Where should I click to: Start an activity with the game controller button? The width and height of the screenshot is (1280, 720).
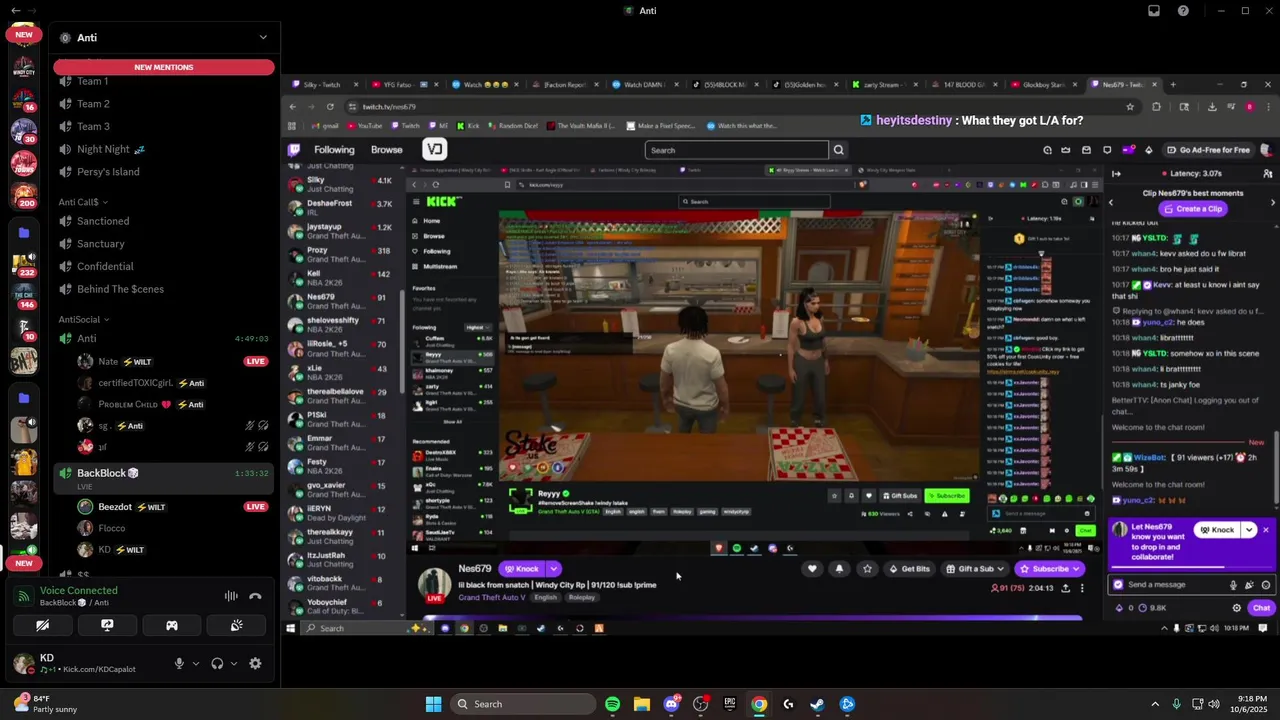tap(172, 625)
